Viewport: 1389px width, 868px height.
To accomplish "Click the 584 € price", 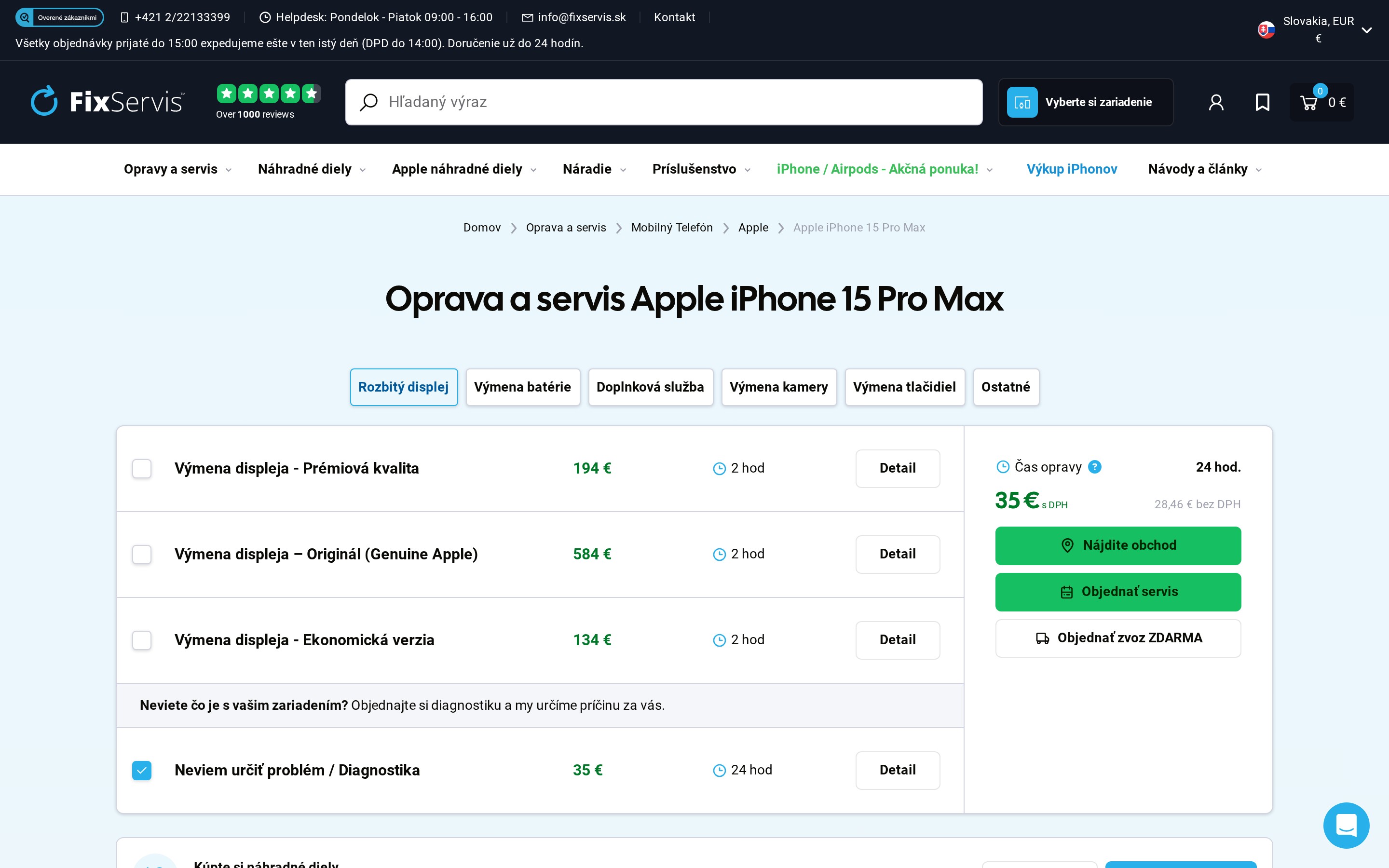I will [x=592, y=555].
